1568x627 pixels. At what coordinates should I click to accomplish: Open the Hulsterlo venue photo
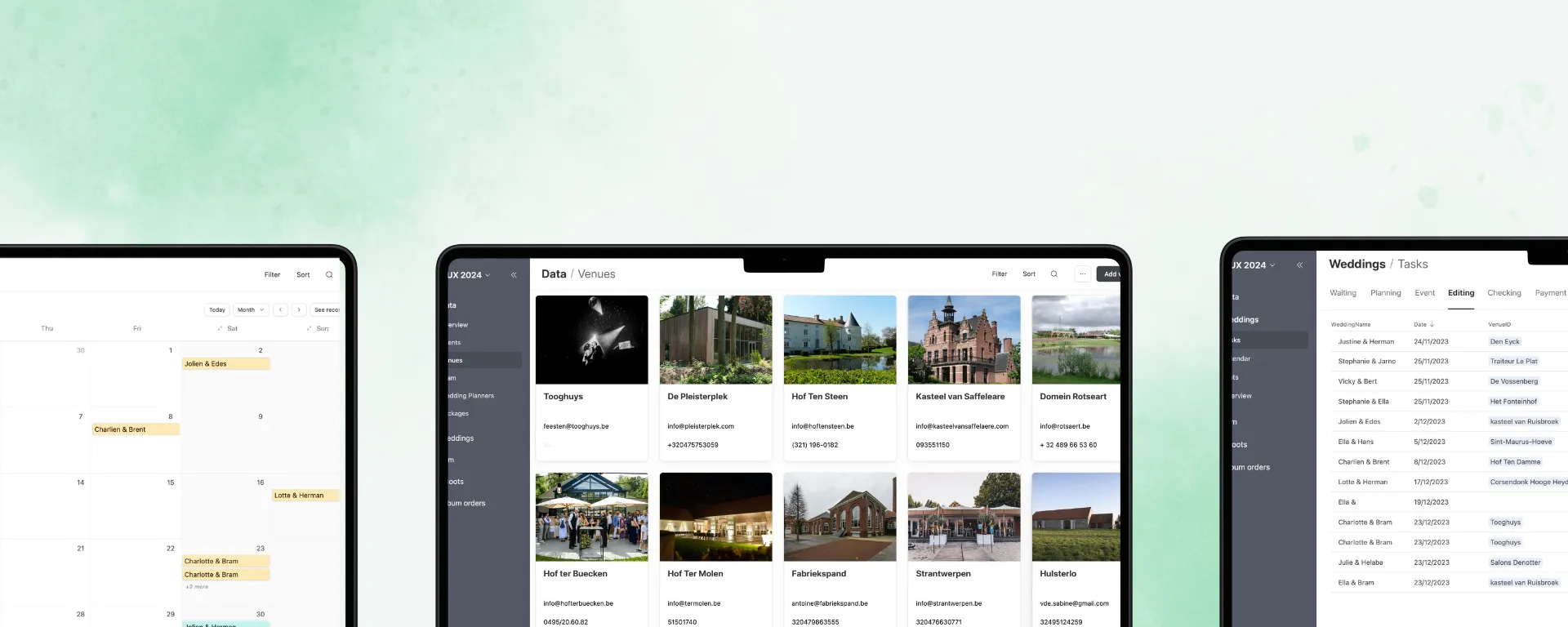1076,517
